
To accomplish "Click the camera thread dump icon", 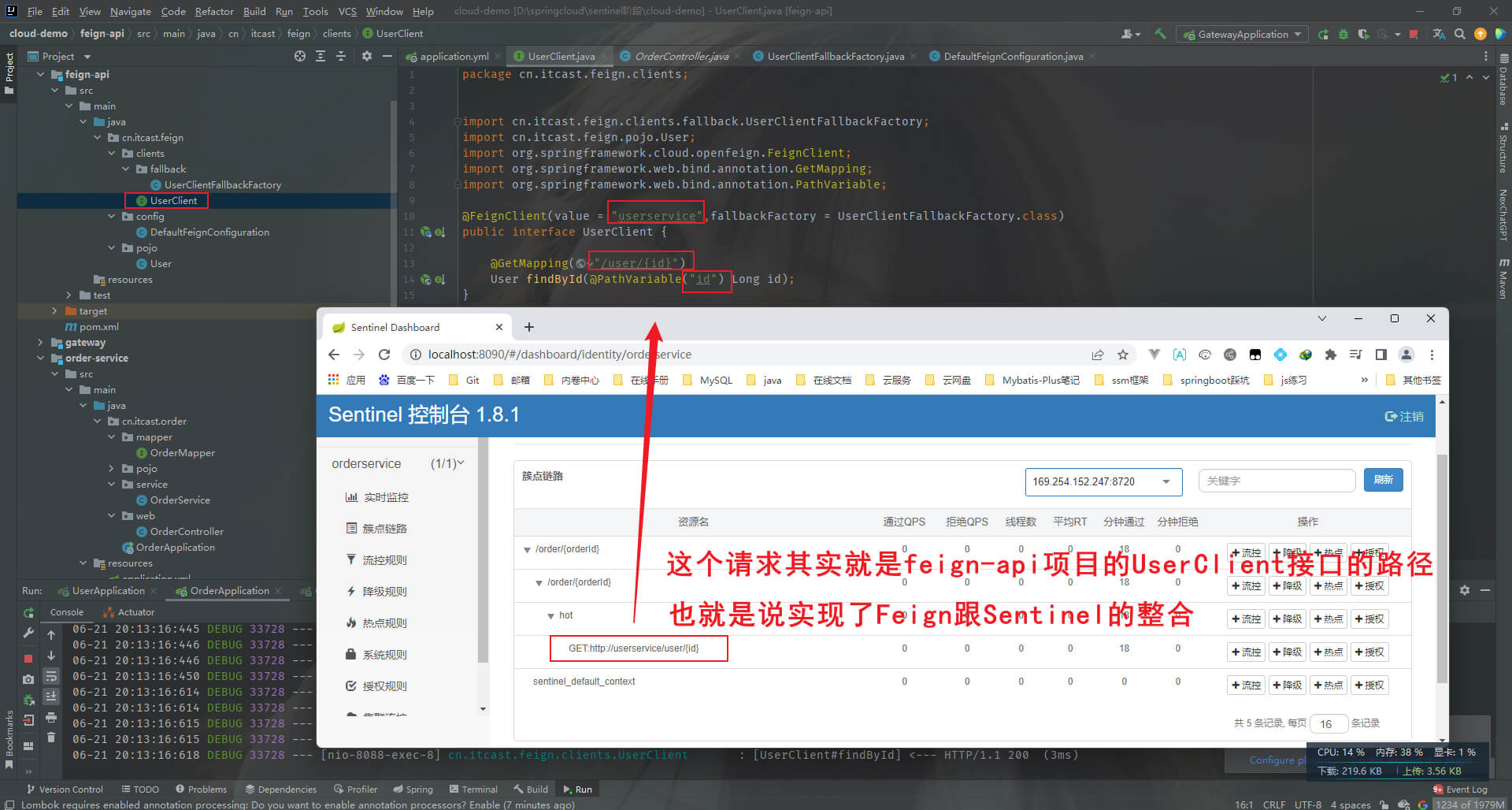I will (x=28, y=678).
